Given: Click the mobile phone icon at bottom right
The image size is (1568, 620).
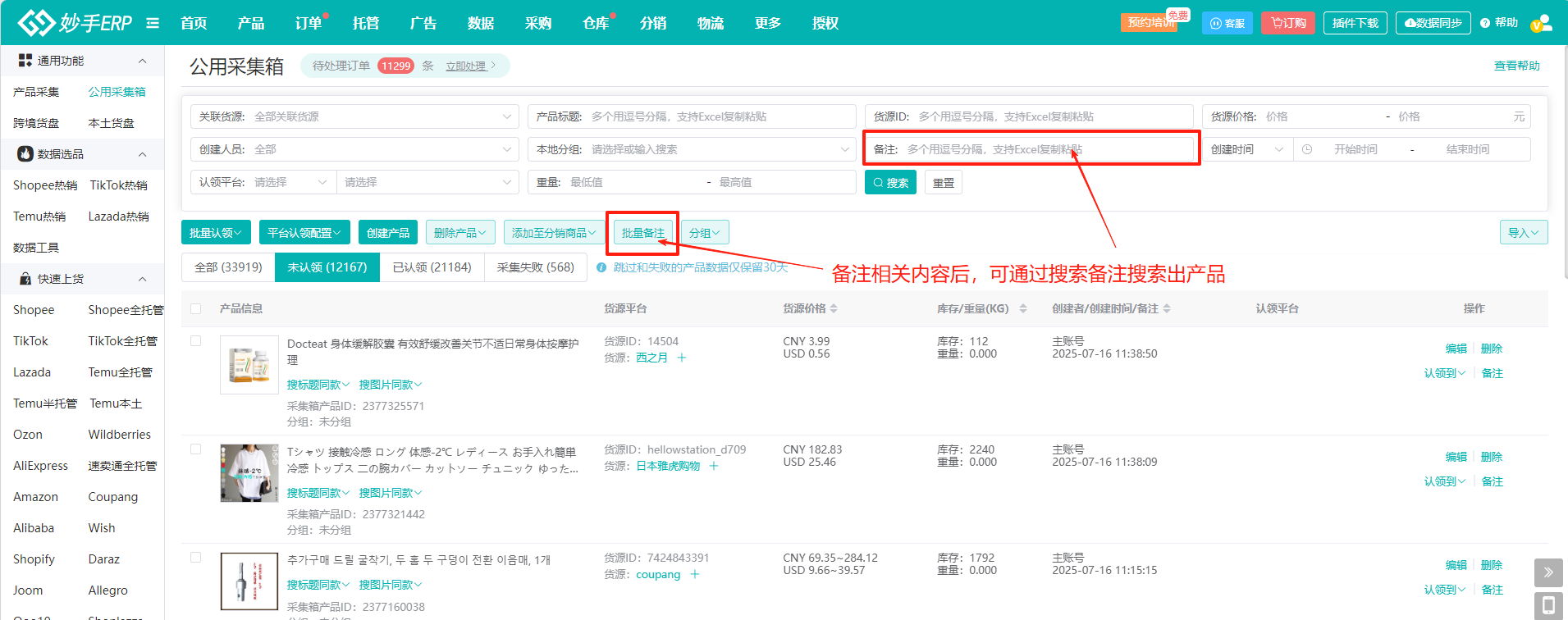Looking at the screenshot, I should tap(1547, 605).
